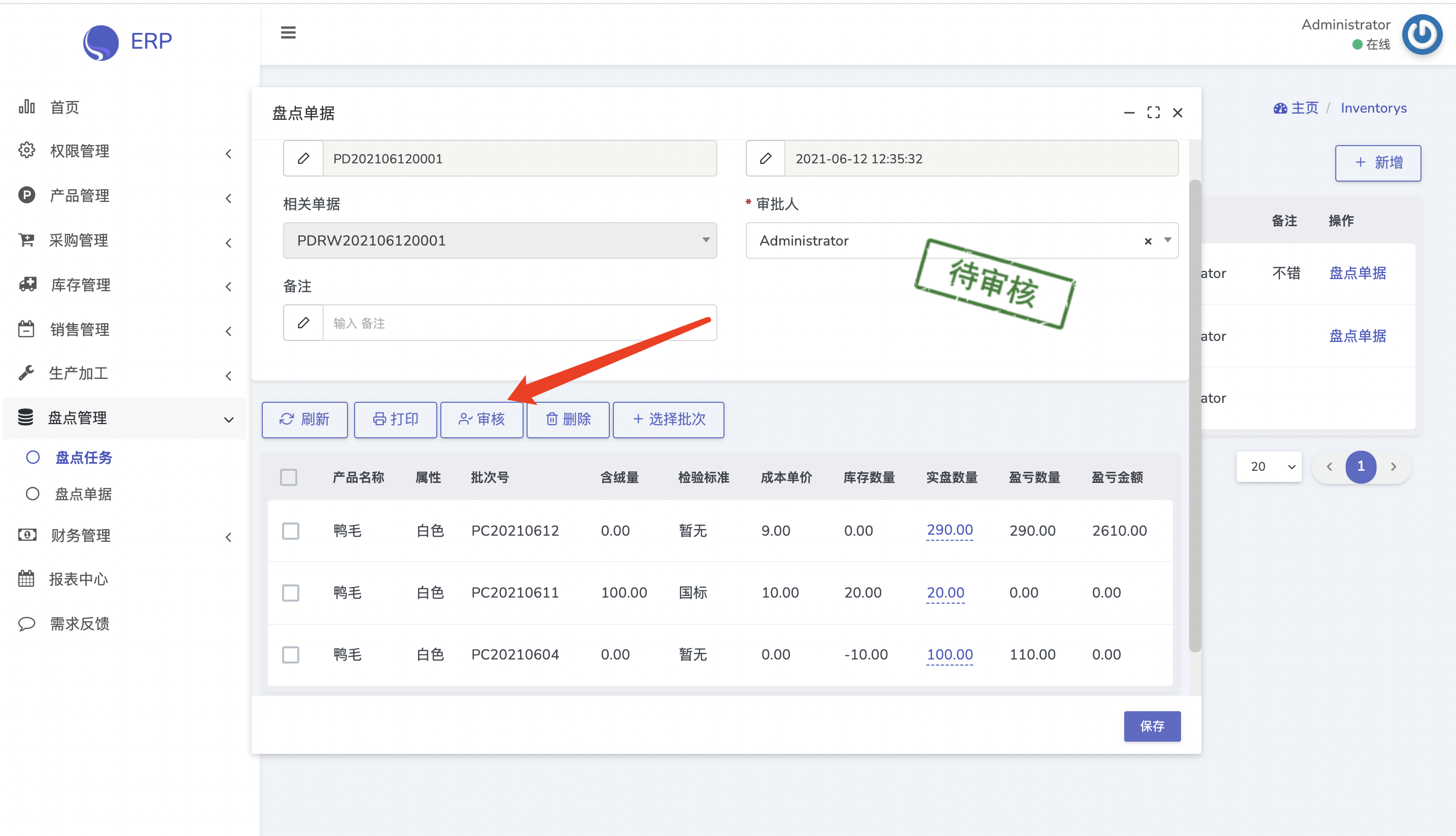This screenshot has width=1456, height=836.
Task: Open the 相关单据 dropdown
Action: pos(500,240)
